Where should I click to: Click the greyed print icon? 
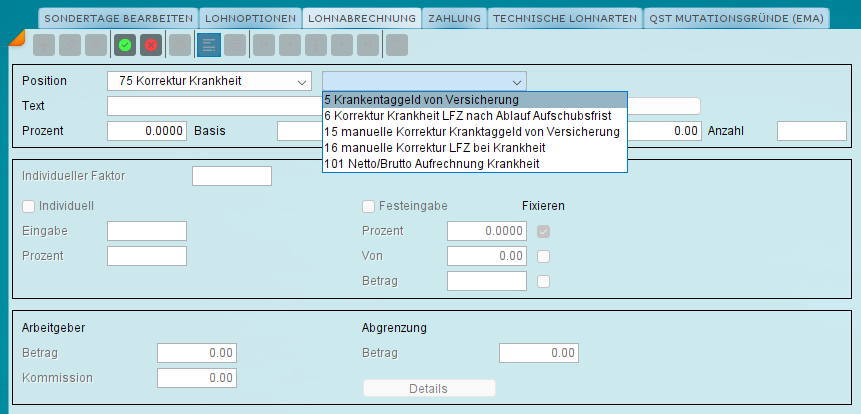[x=180, y=46]
